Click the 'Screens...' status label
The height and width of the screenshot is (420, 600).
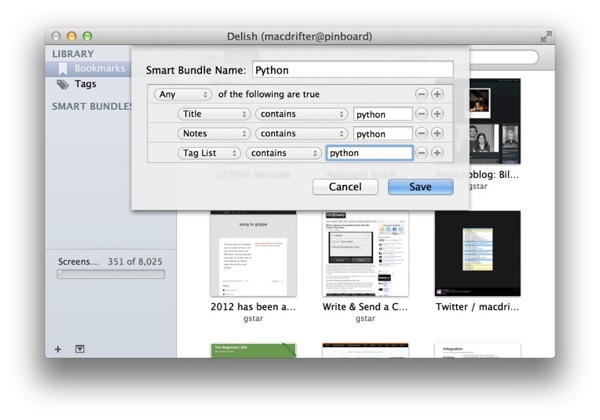click(78, 262)
